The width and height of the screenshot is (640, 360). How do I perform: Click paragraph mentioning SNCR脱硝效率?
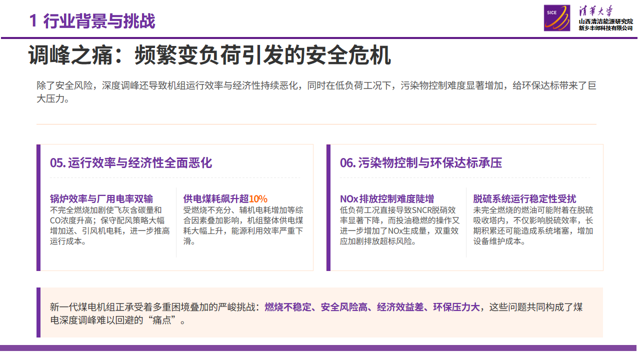coord(400,226)
